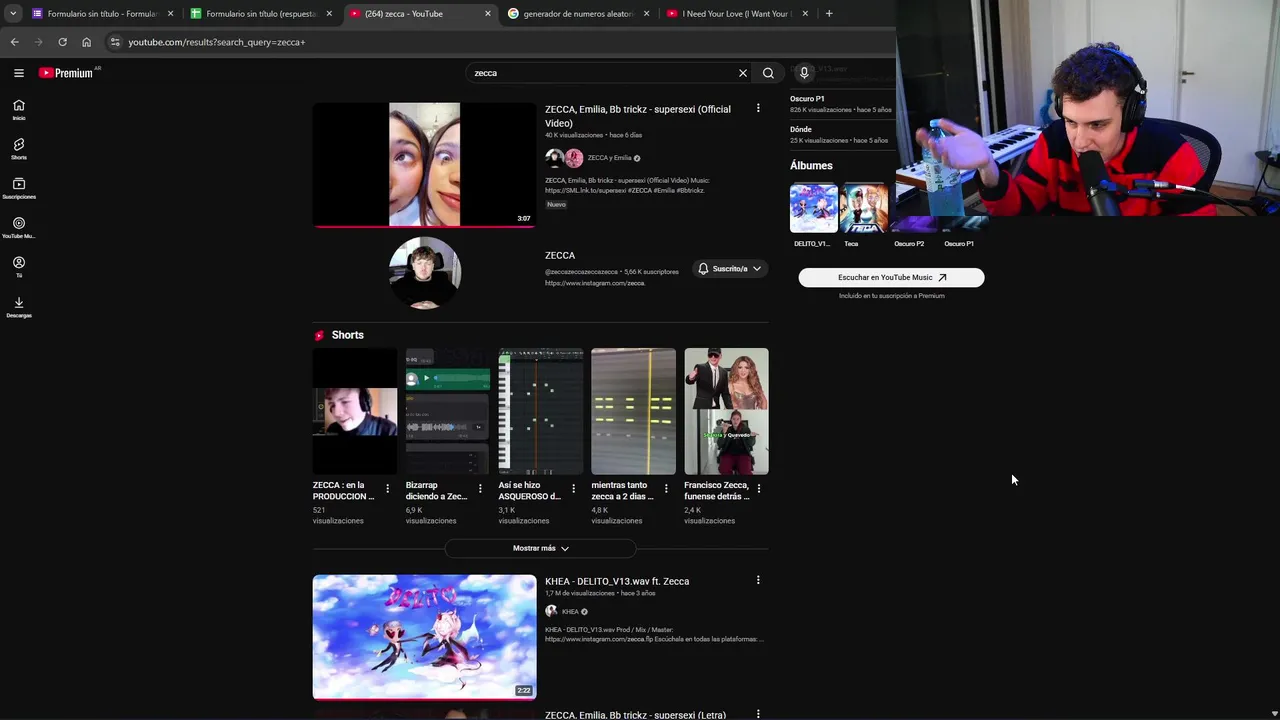Open 'ZECCA, Emilia, Bb trickz - supersexi (Official Video)' title
The width and height of the screenshot is (1280, 720).
point(638,116)
